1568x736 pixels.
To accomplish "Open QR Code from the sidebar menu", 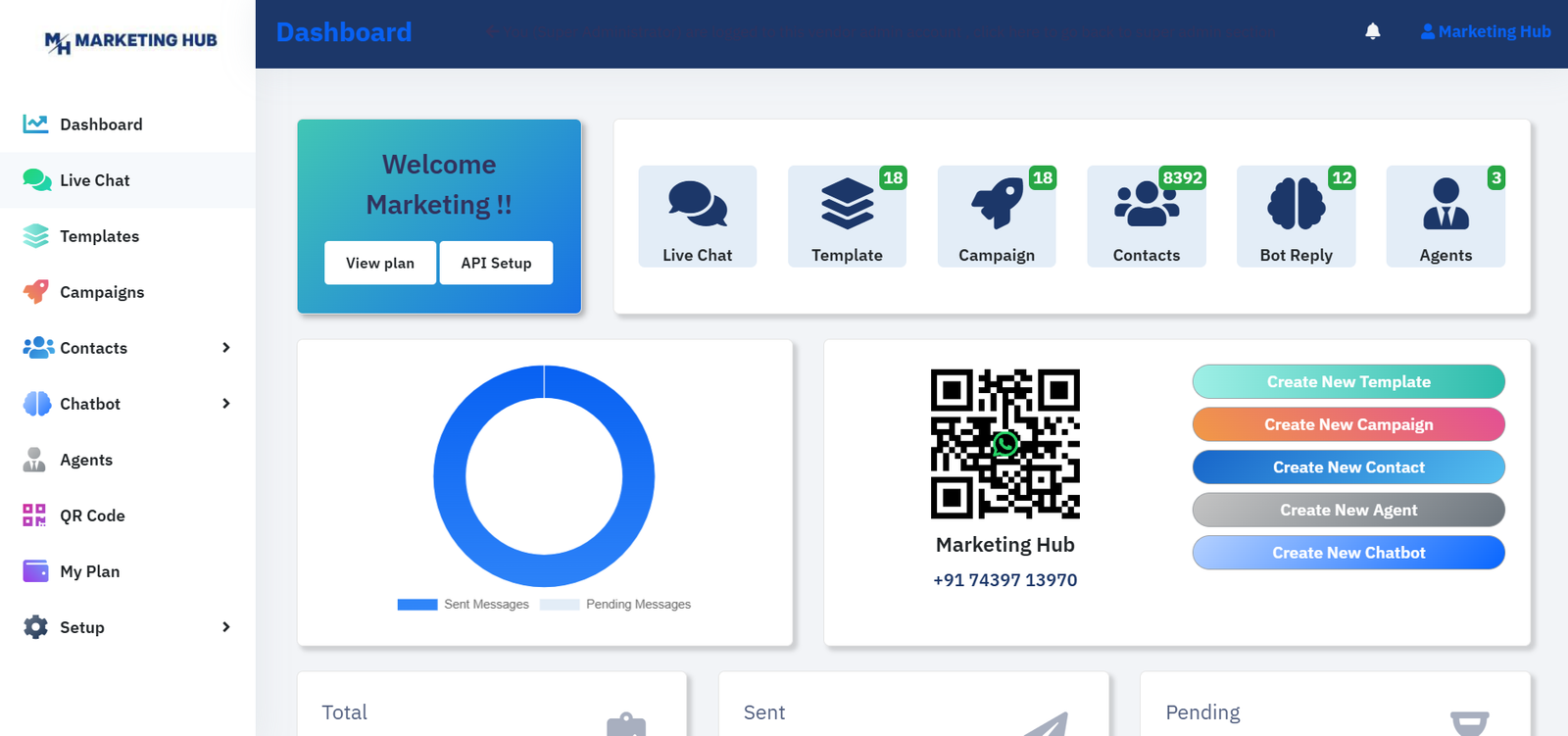I will (92, 515).
